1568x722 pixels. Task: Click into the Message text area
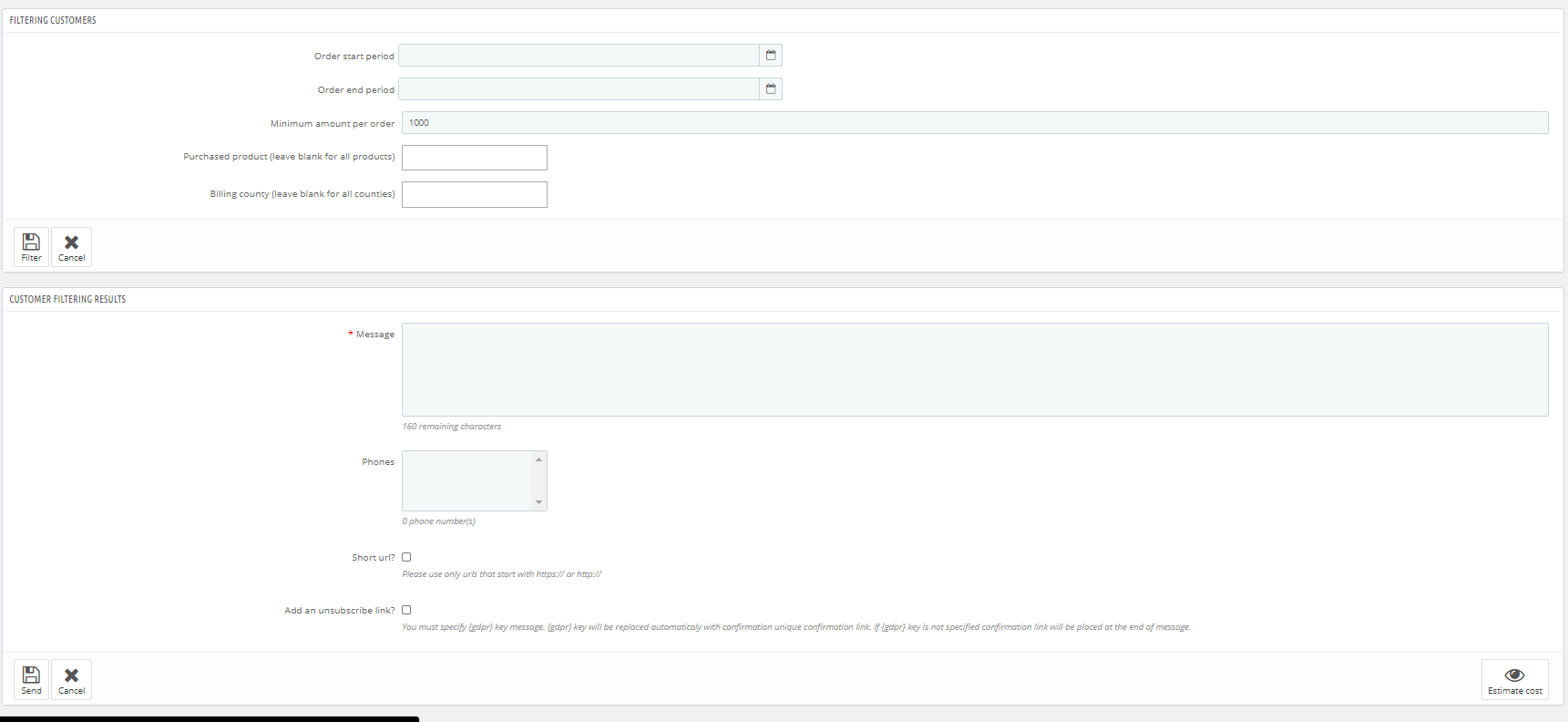click(x=975, y=370)
